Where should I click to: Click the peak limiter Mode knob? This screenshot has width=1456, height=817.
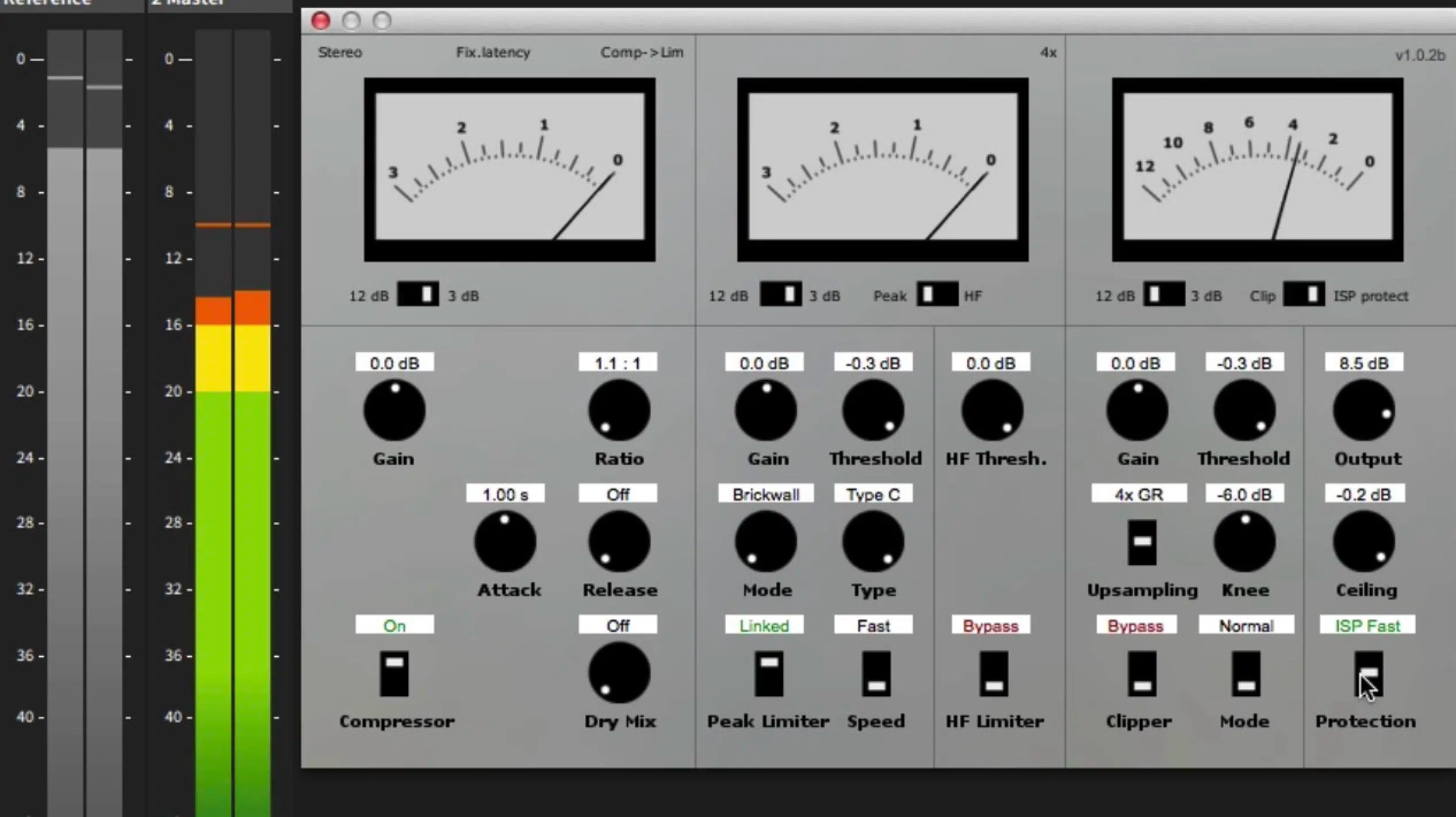tap(765, 541)
